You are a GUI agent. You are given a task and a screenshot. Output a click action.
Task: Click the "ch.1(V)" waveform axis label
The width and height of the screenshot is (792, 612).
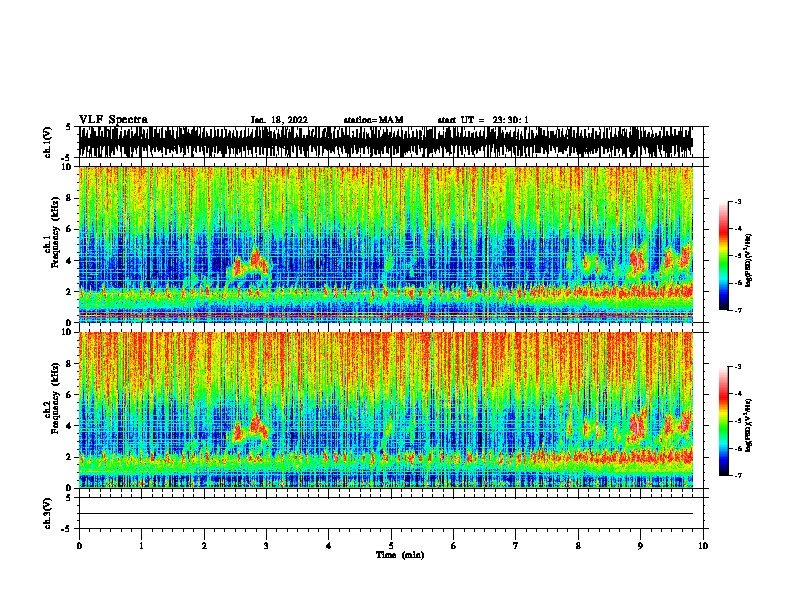coord(47,142)
